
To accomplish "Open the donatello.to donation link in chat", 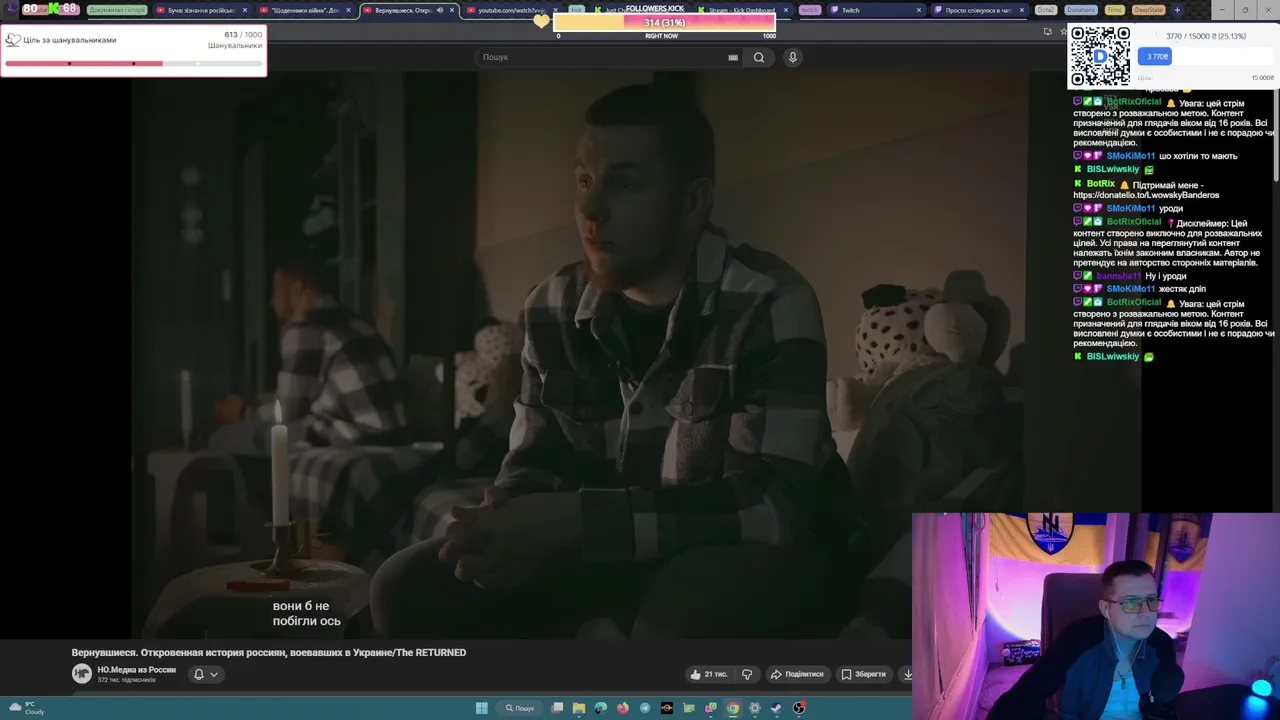I will coord(1146,195).
